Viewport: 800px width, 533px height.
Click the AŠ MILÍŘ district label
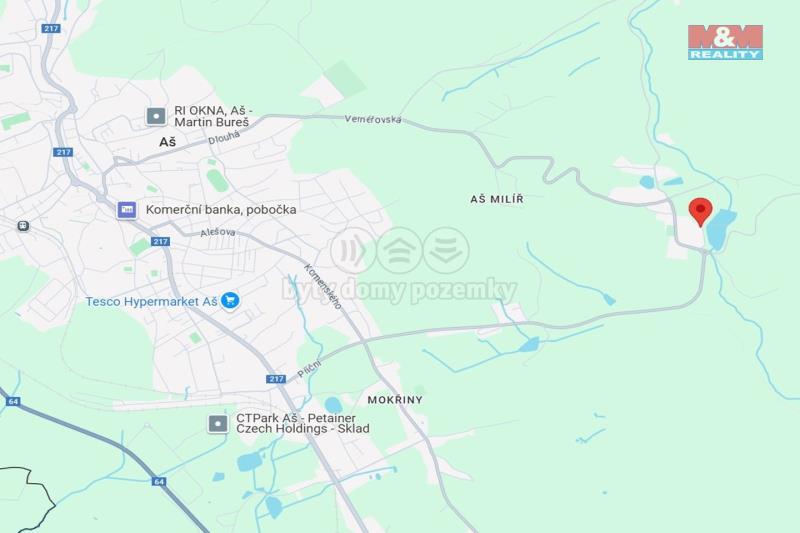tap(497, 199)
